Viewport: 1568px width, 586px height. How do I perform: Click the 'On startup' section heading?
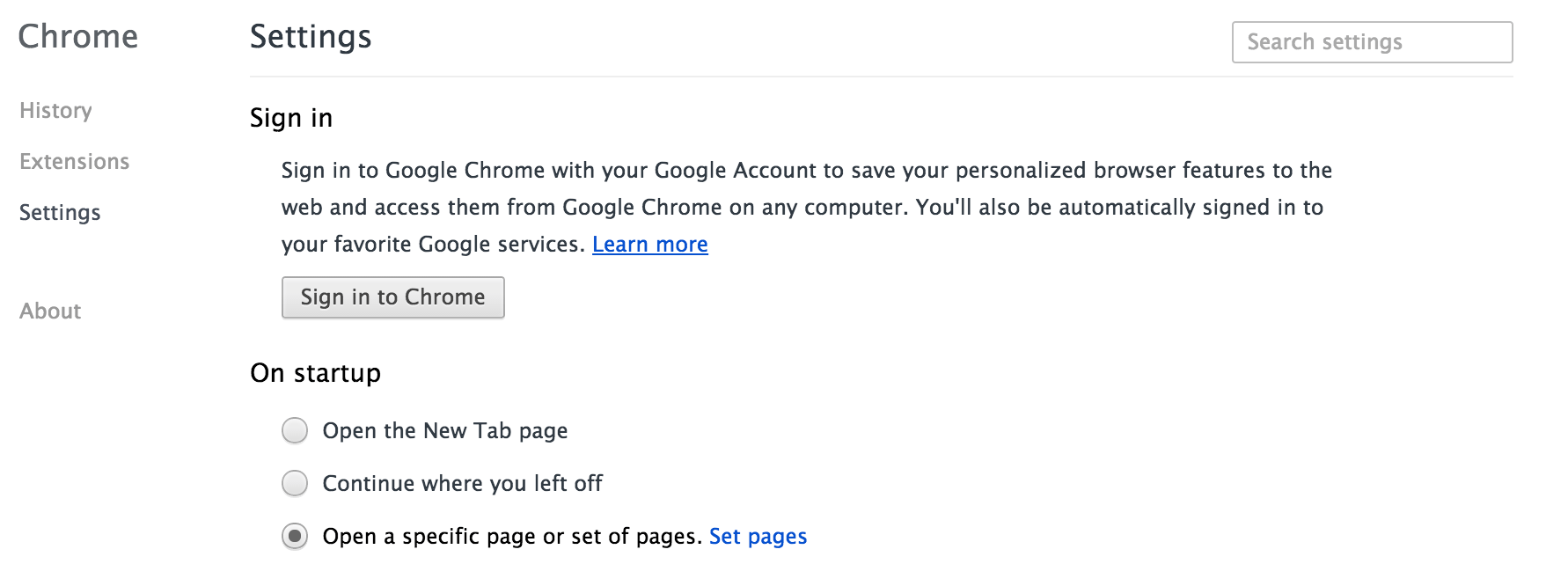click(x=315, y=373)
